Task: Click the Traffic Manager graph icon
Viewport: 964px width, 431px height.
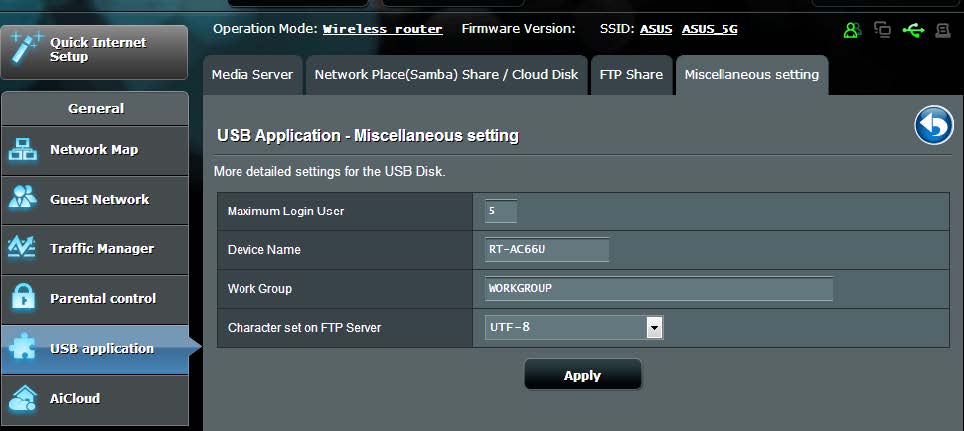Action: [23, 248]
